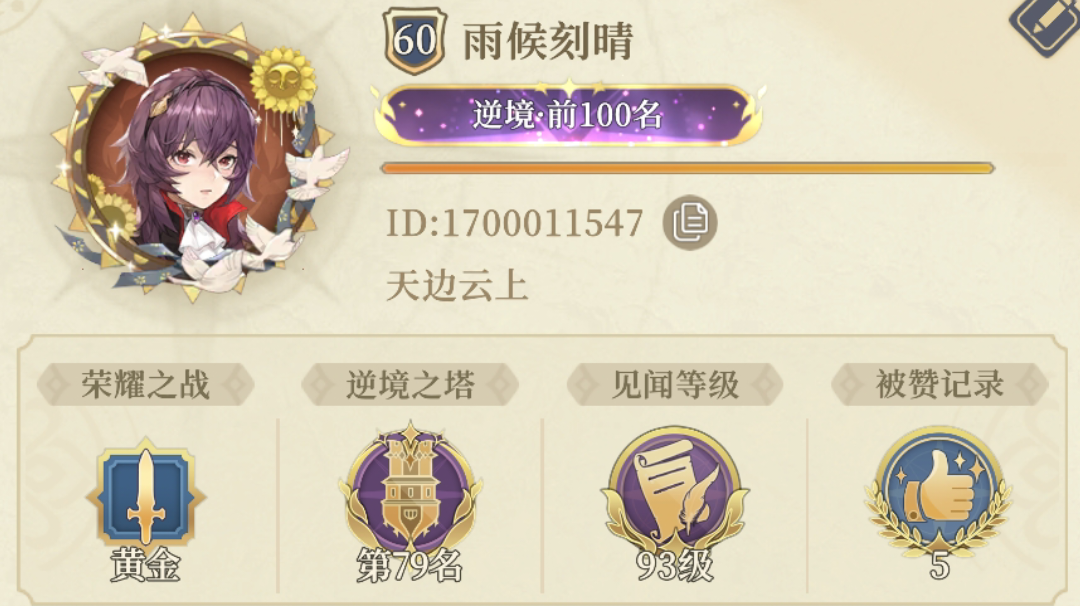Tap the 逆境·前100名 title banner
This screenshot has height=606, width=1080.
(568, 114)
